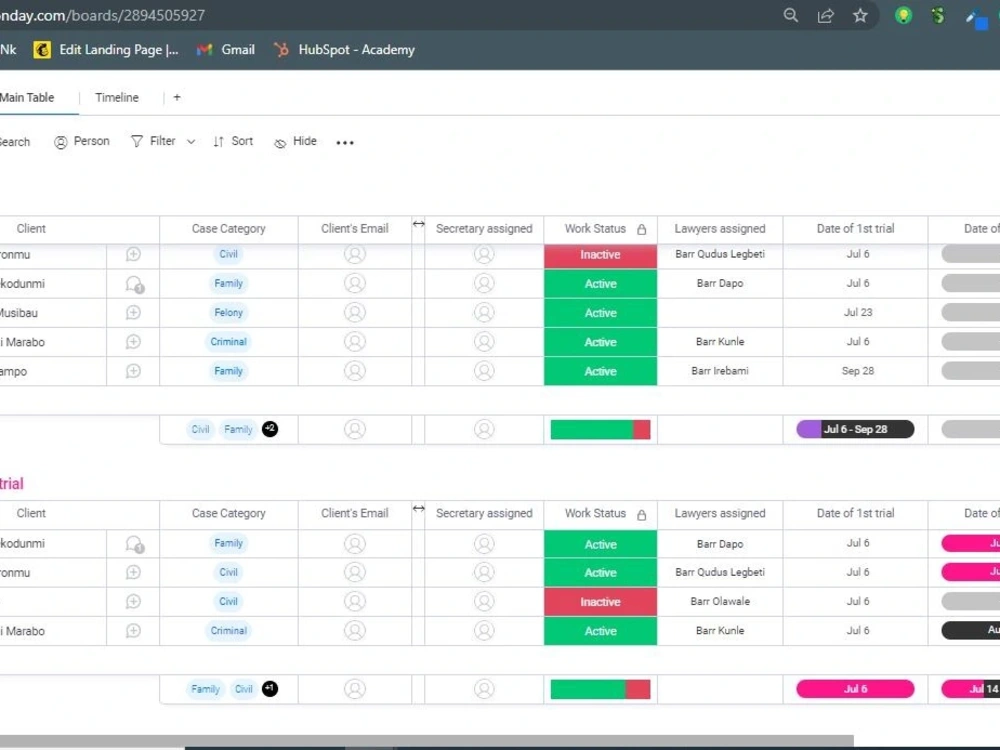Click the lock icon on Work Status column
The width and height of the screenshot is (1000, 750).
tap(644, 228)
